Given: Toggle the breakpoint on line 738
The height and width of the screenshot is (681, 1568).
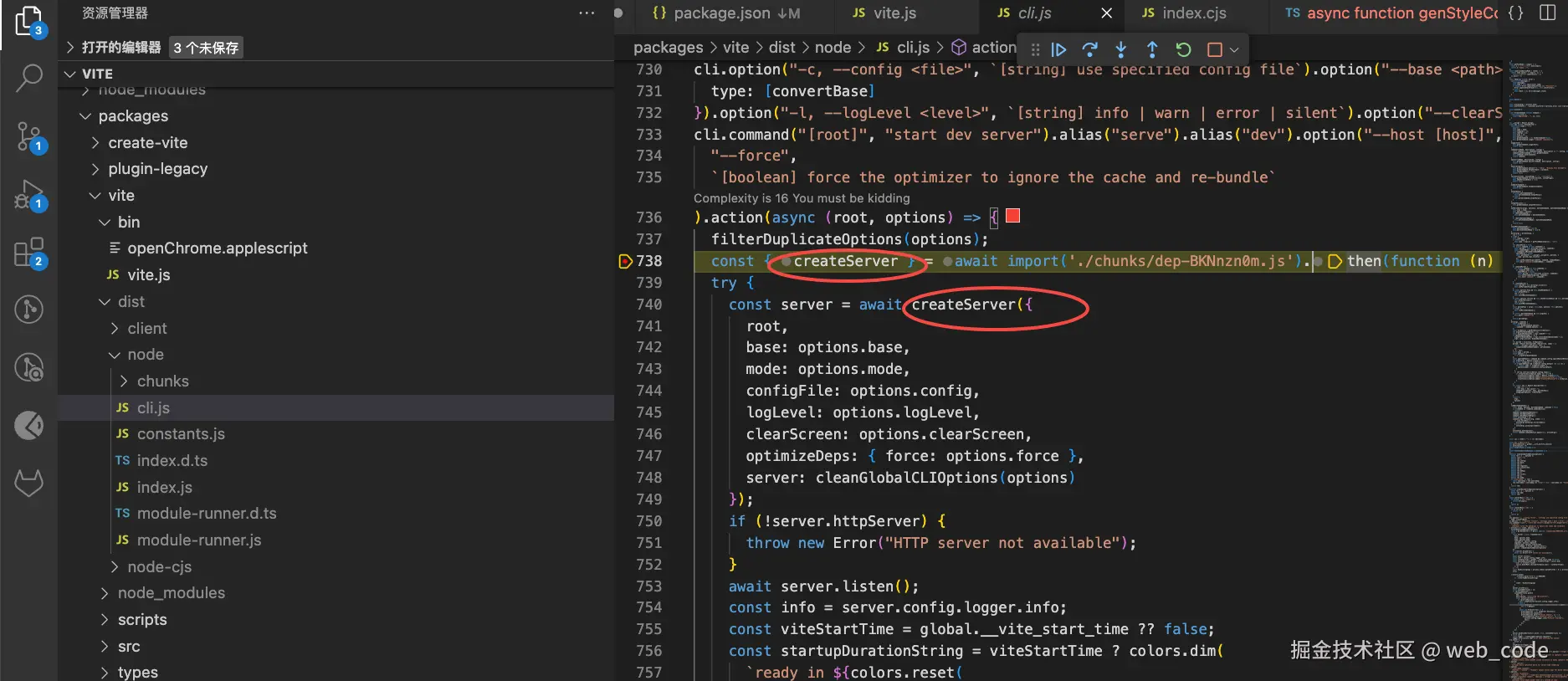Looking at the screenshot, I should tap(624, 261).
